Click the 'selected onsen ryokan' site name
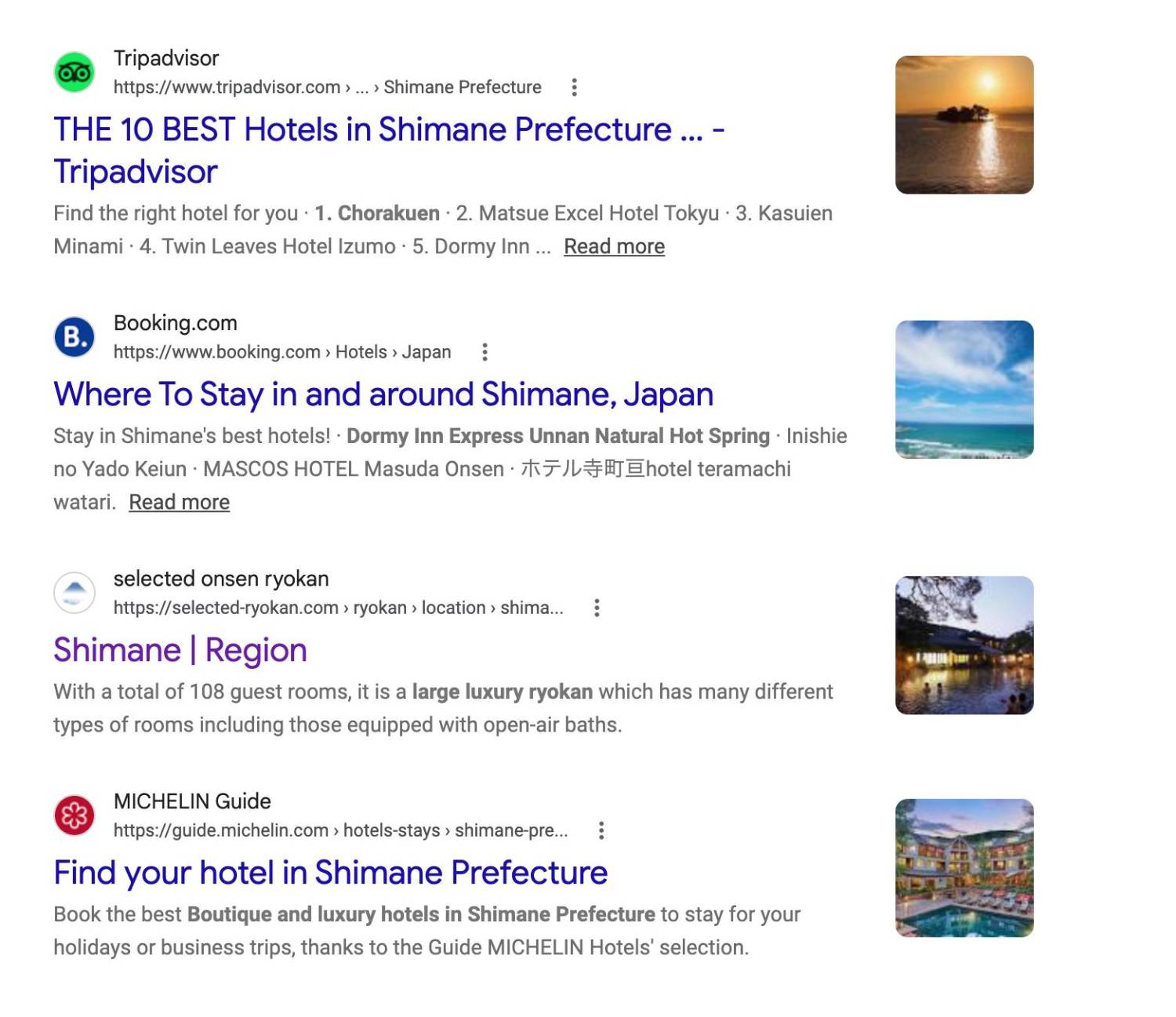The width and height of the screenshot is (1176, 1017). point(221,579)
